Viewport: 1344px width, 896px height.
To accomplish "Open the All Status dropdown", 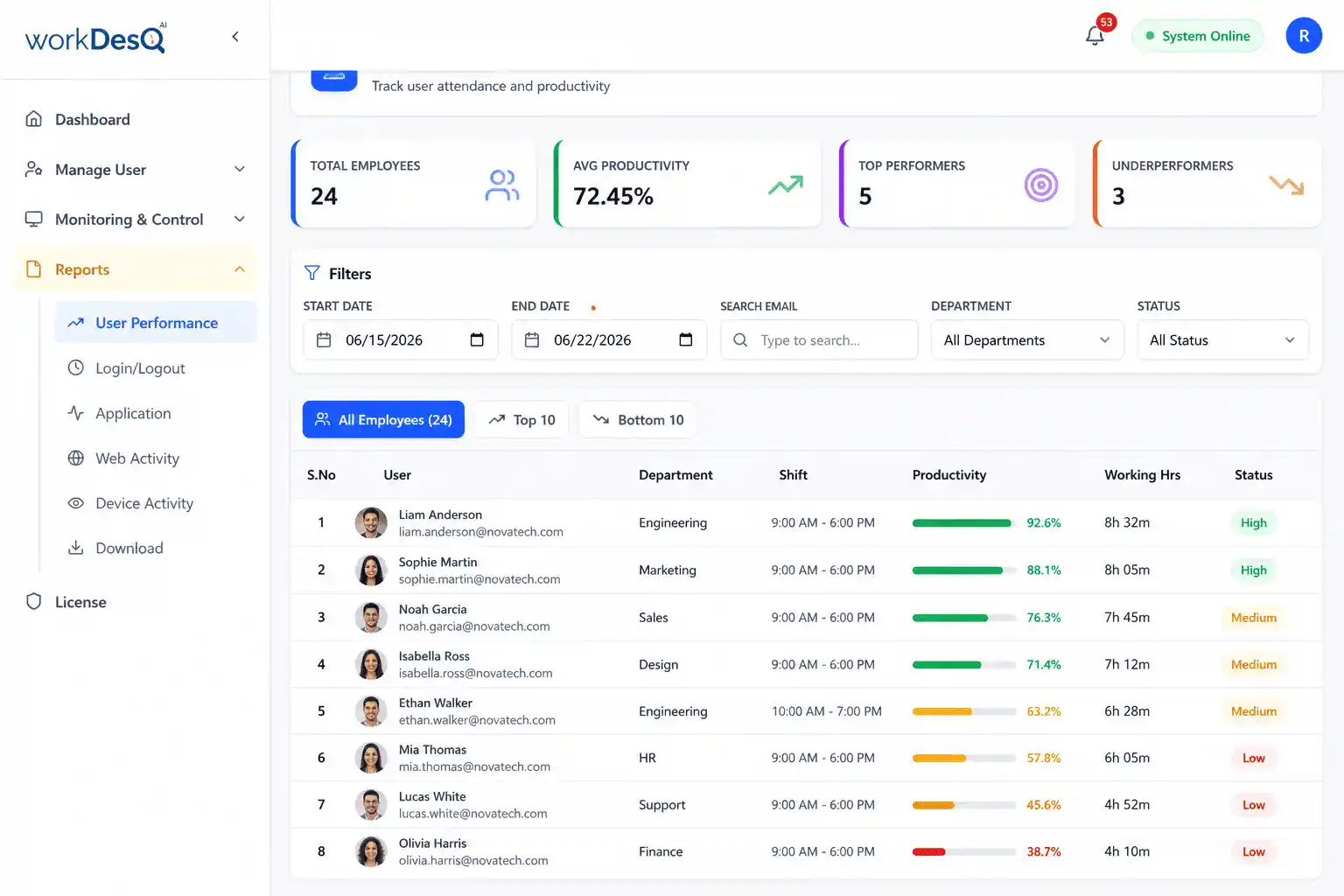I will pos(1223,339).
